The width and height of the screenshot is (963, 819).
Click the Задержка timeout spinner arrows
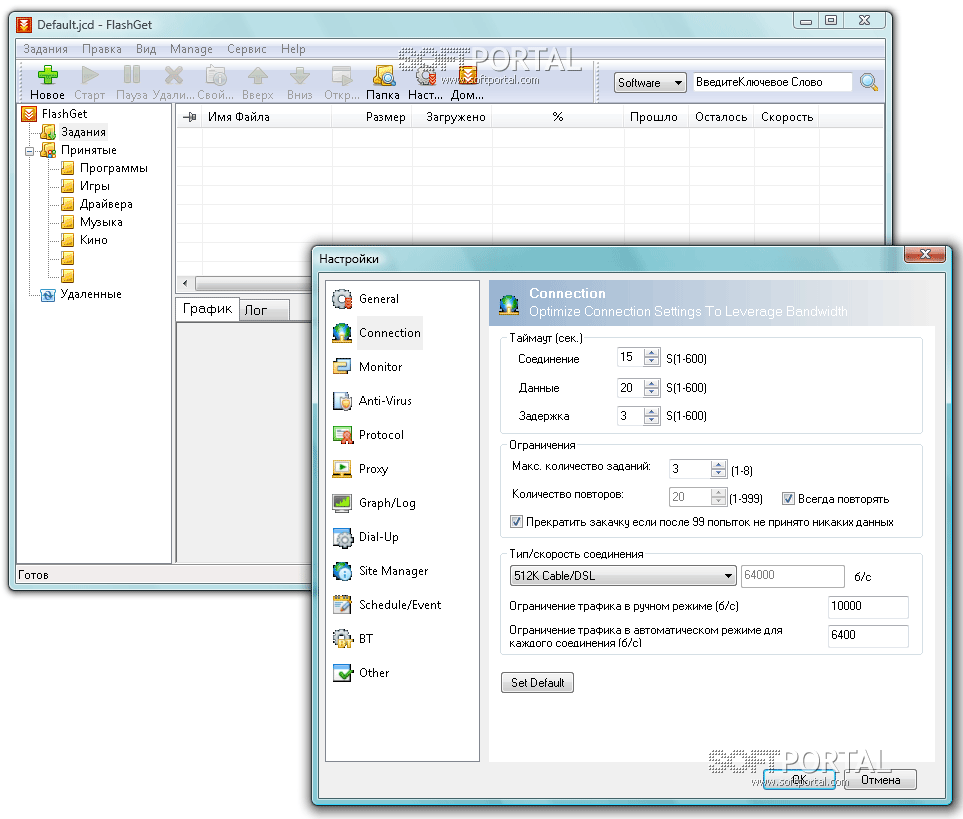pos(652,416)
